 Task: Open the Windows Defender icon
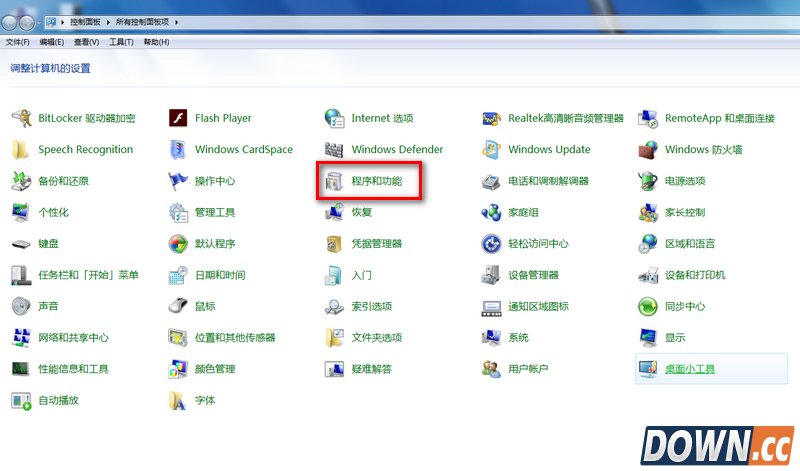click(334, 149)
